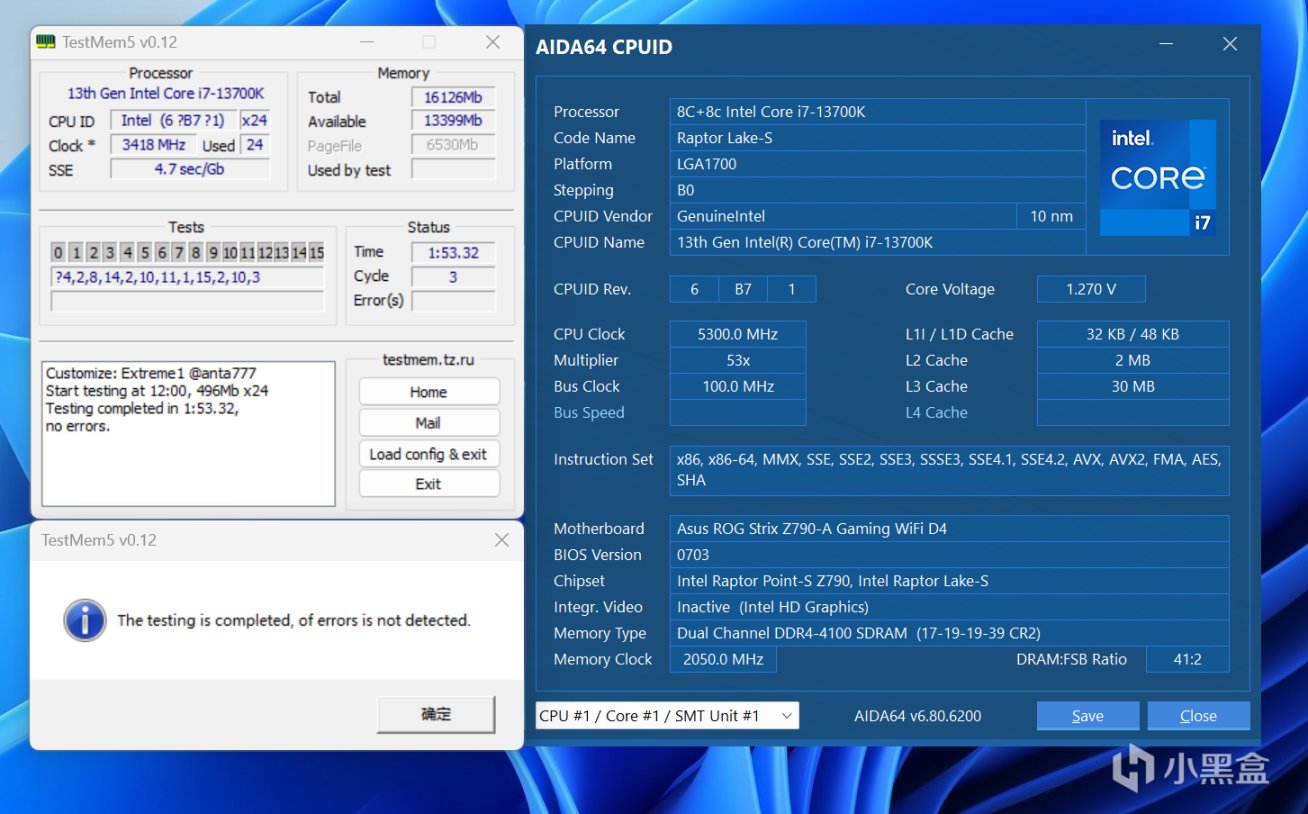Click the PageFile value 6530Mb

click(453, 145)
